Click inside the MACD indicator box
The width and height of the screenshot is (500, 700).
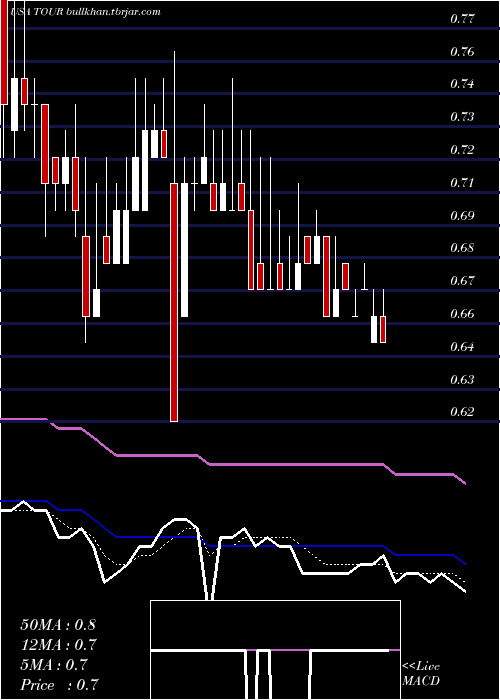pos(275,650)
